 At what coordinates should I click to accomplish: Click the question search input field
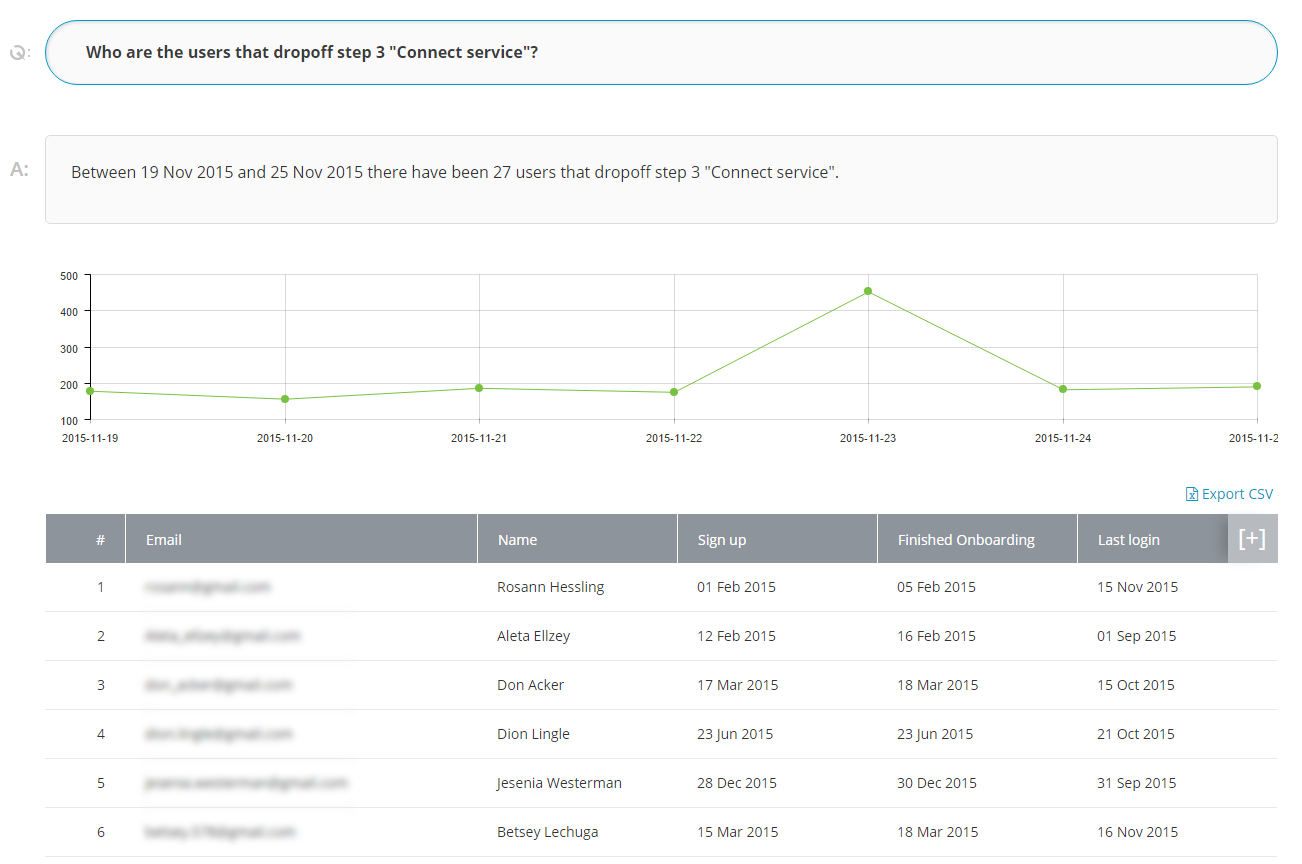[660, 52]
